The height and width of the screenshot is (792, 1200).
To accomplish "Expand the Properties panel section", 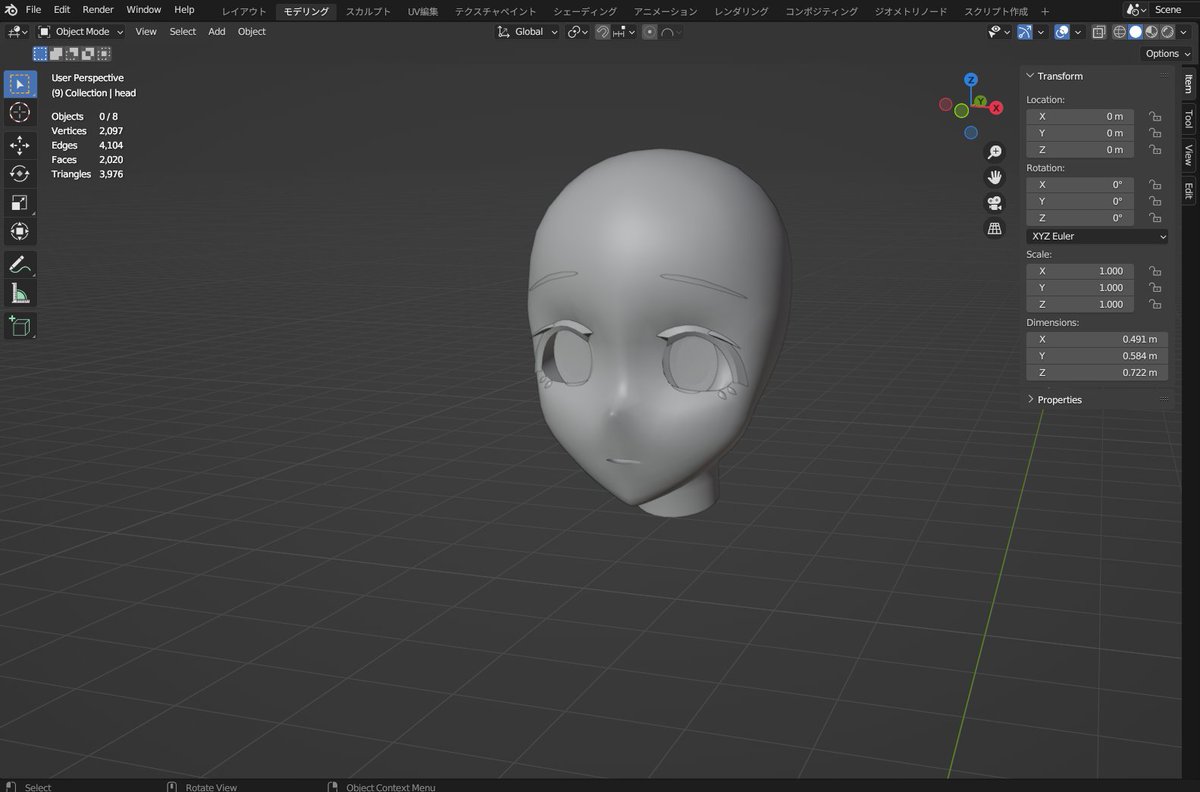I will 1059,399.
